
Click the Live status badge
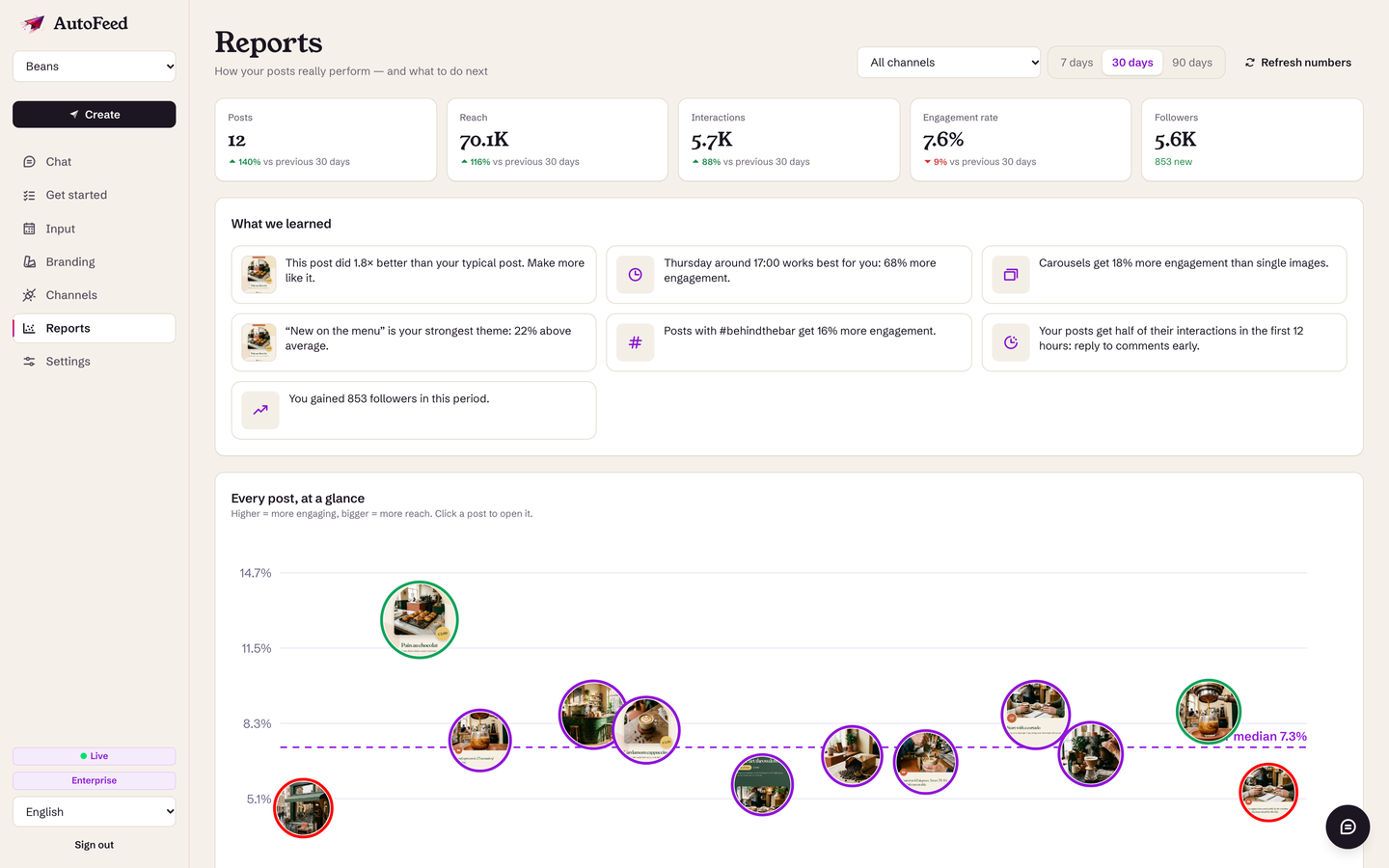coord(95,756)
